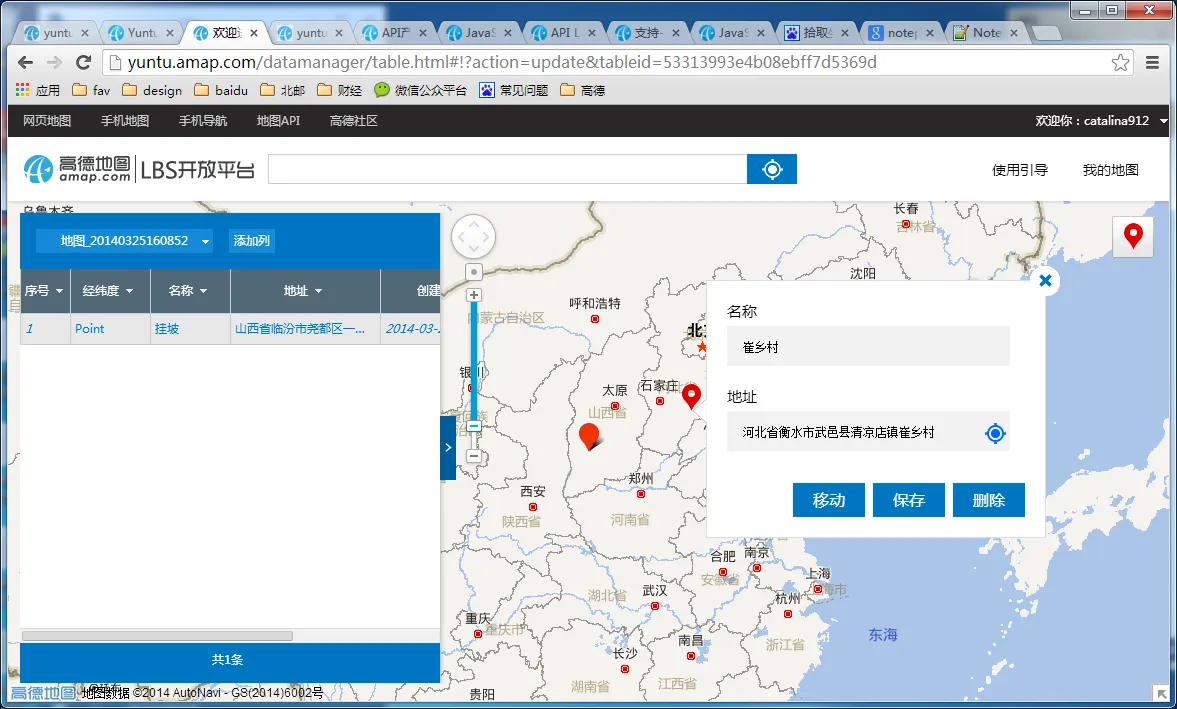Open the 地图API menu item
Viewport: 1177px width, 709px height.
click(278, 121)
